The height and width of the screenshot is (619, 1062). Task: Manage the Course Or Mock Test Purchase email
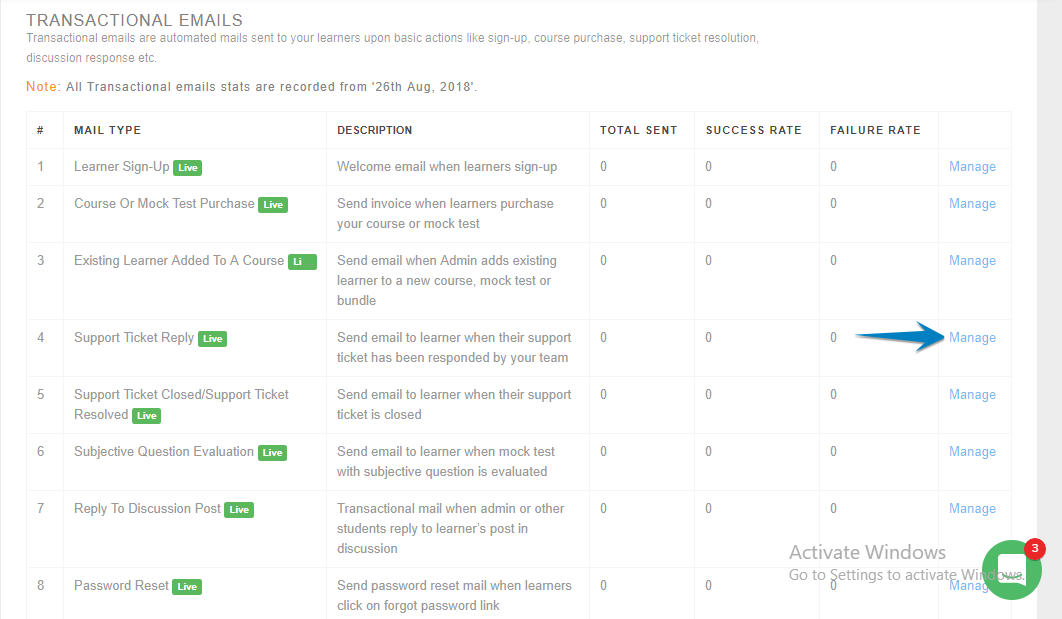coord(972,204)
